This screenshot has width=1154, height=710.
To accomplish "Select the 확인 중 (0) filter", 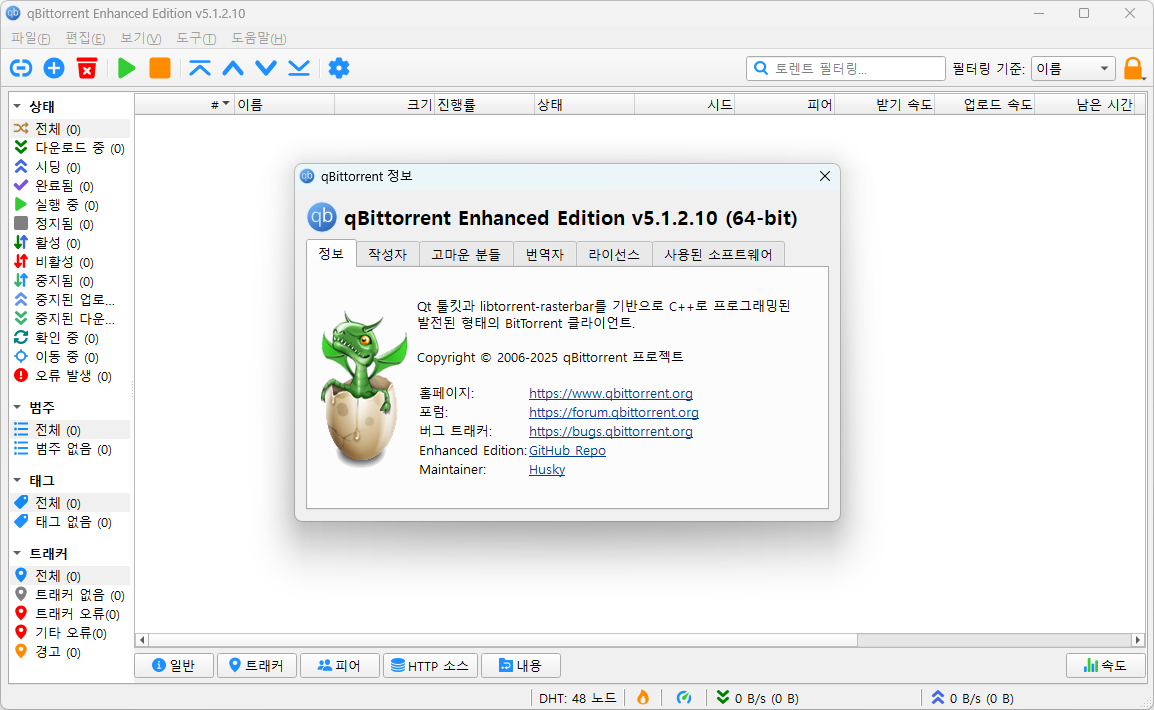I will [70, 338].
